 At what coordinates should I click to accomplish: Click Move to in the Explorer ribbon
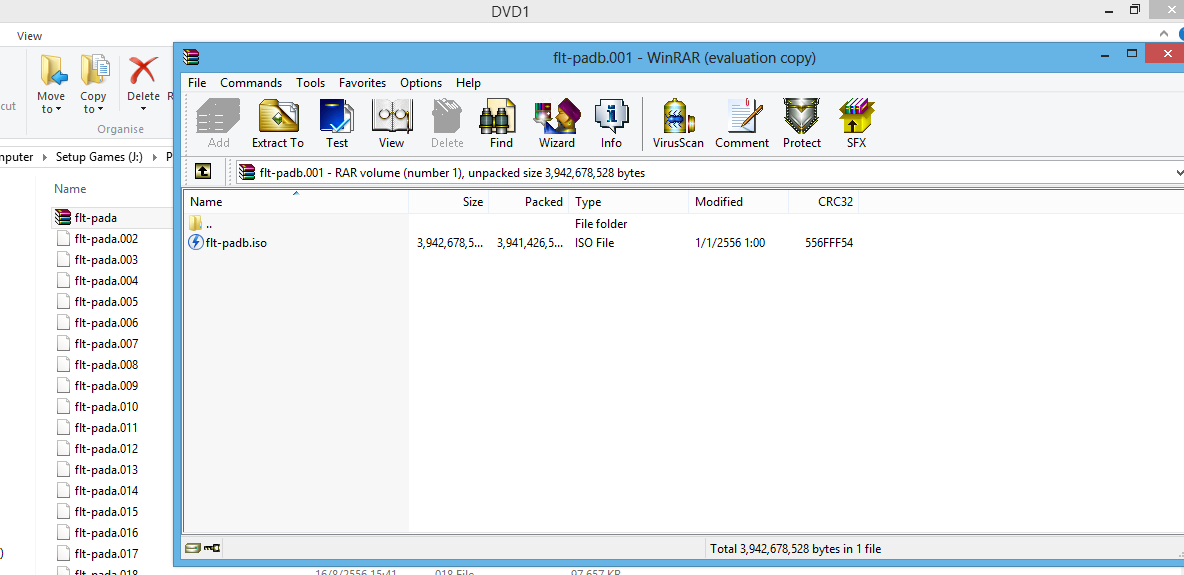click(x=51, y=85)
